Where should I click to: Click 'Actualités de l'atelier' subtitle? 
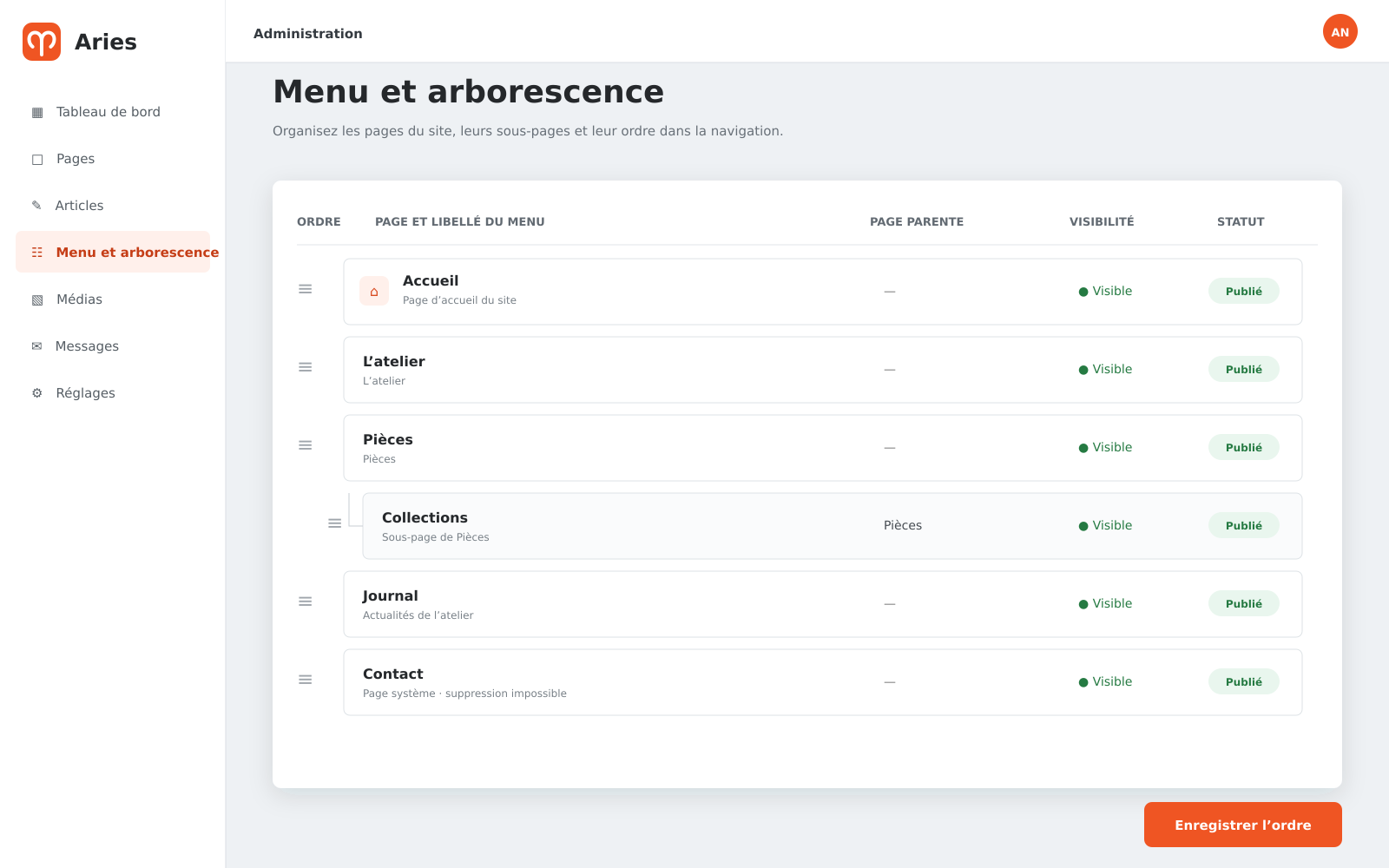[418, 615]
